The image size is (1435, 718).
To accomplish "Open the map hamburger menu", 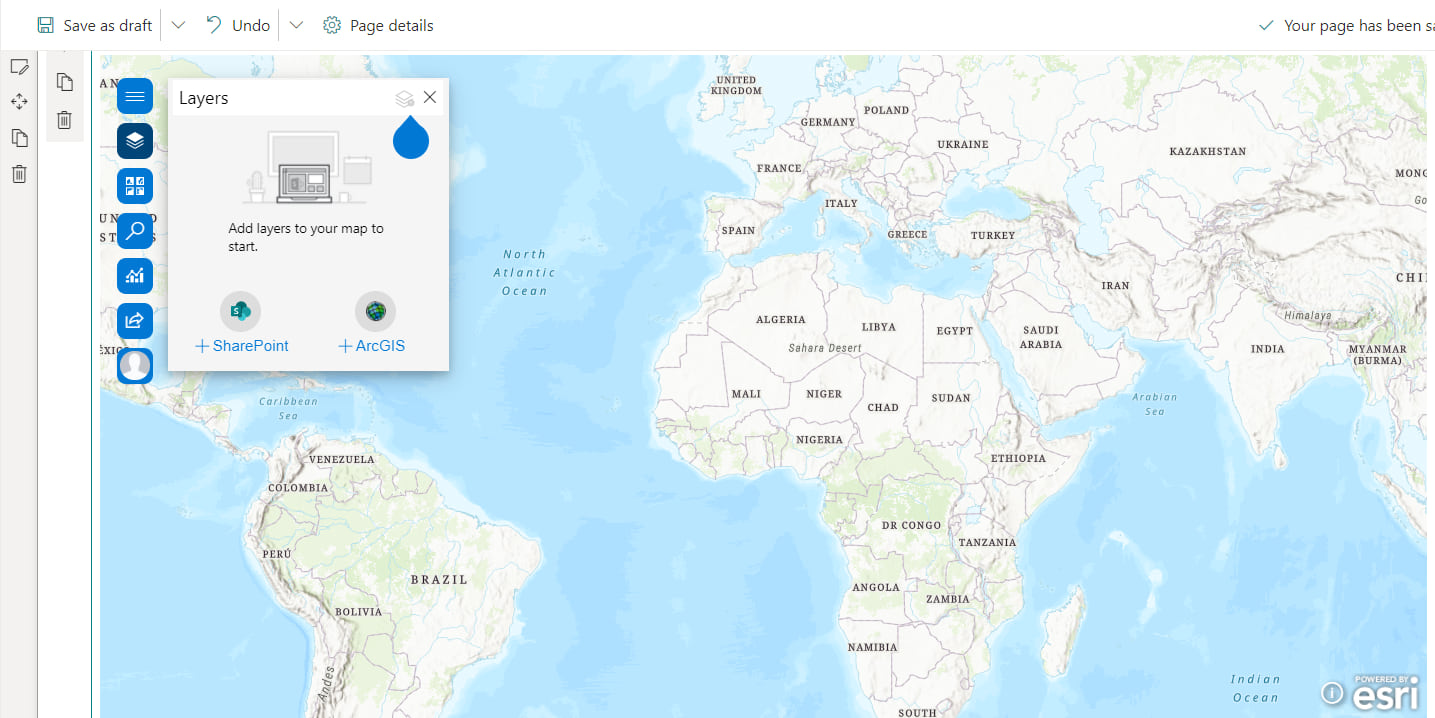I will [135, 96].
